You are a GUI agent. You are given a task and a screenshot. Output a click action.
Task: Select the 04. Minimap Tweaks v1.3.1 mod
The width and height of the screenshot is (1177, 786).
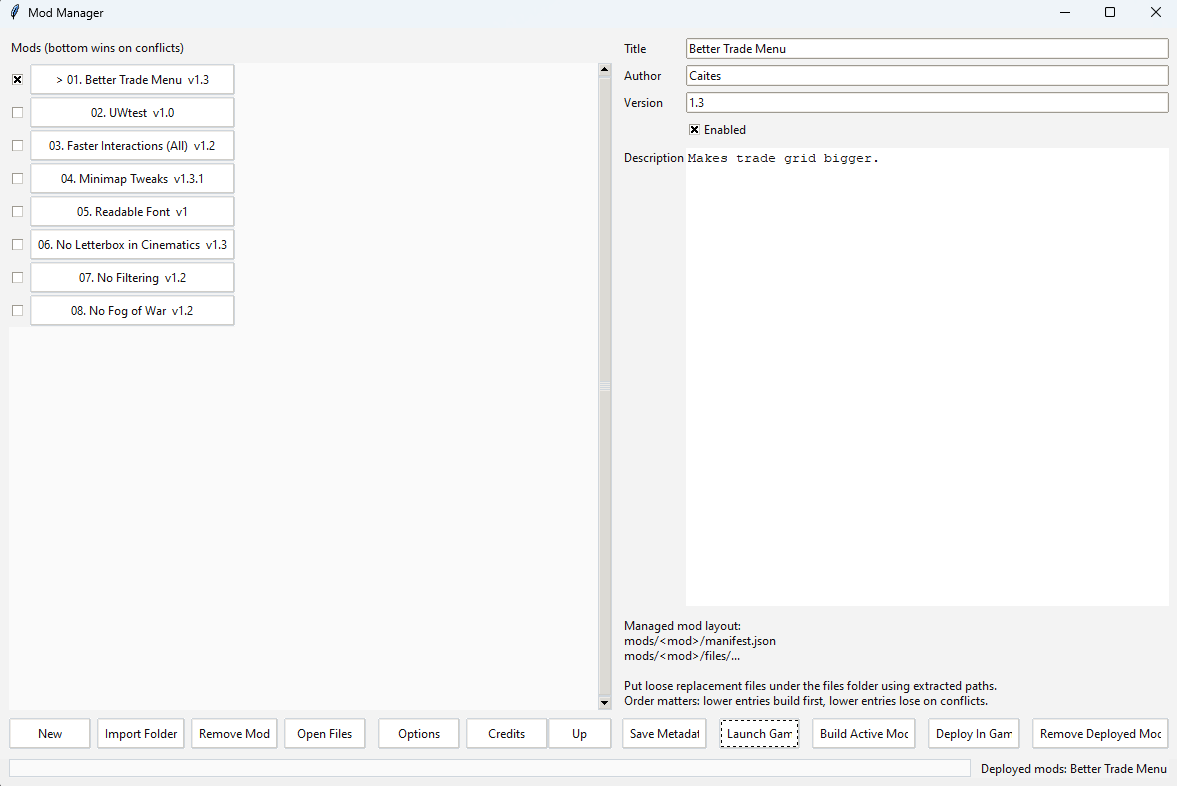click(132, 179)
